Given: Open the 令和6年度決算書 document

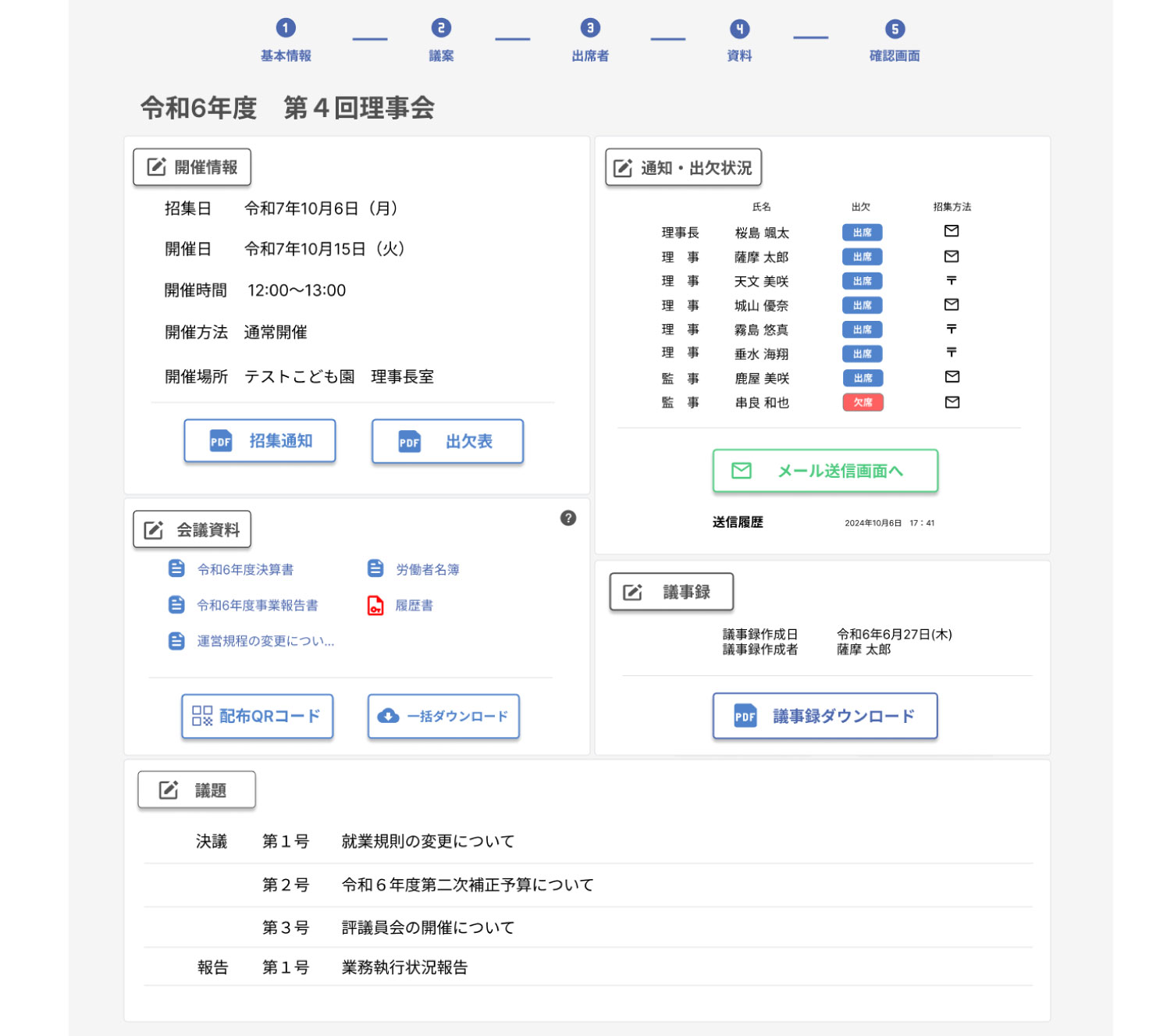Looking at the screenshot, I should [245, 569].
